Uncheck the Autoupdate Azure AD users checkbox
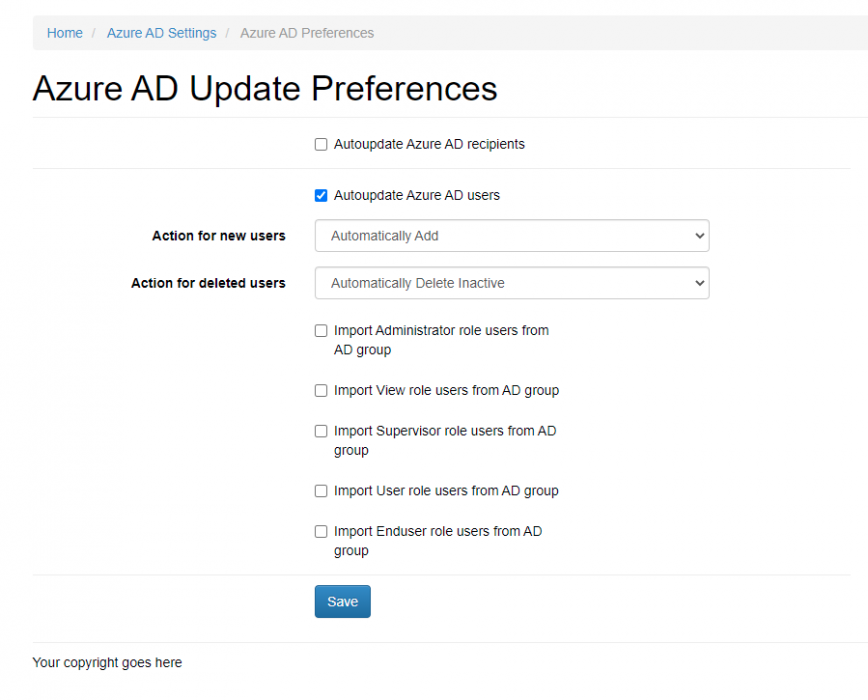 [321, 195]
